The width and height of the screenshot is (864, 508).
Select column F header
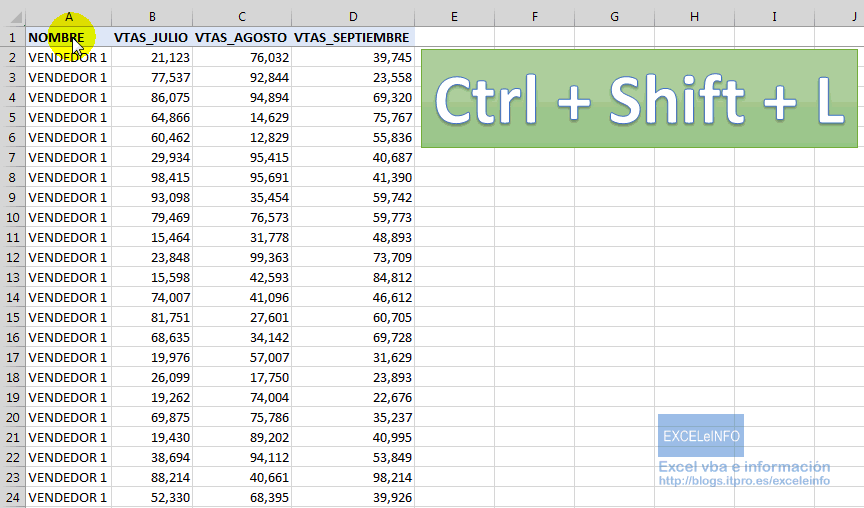click(x=534, y=17)
